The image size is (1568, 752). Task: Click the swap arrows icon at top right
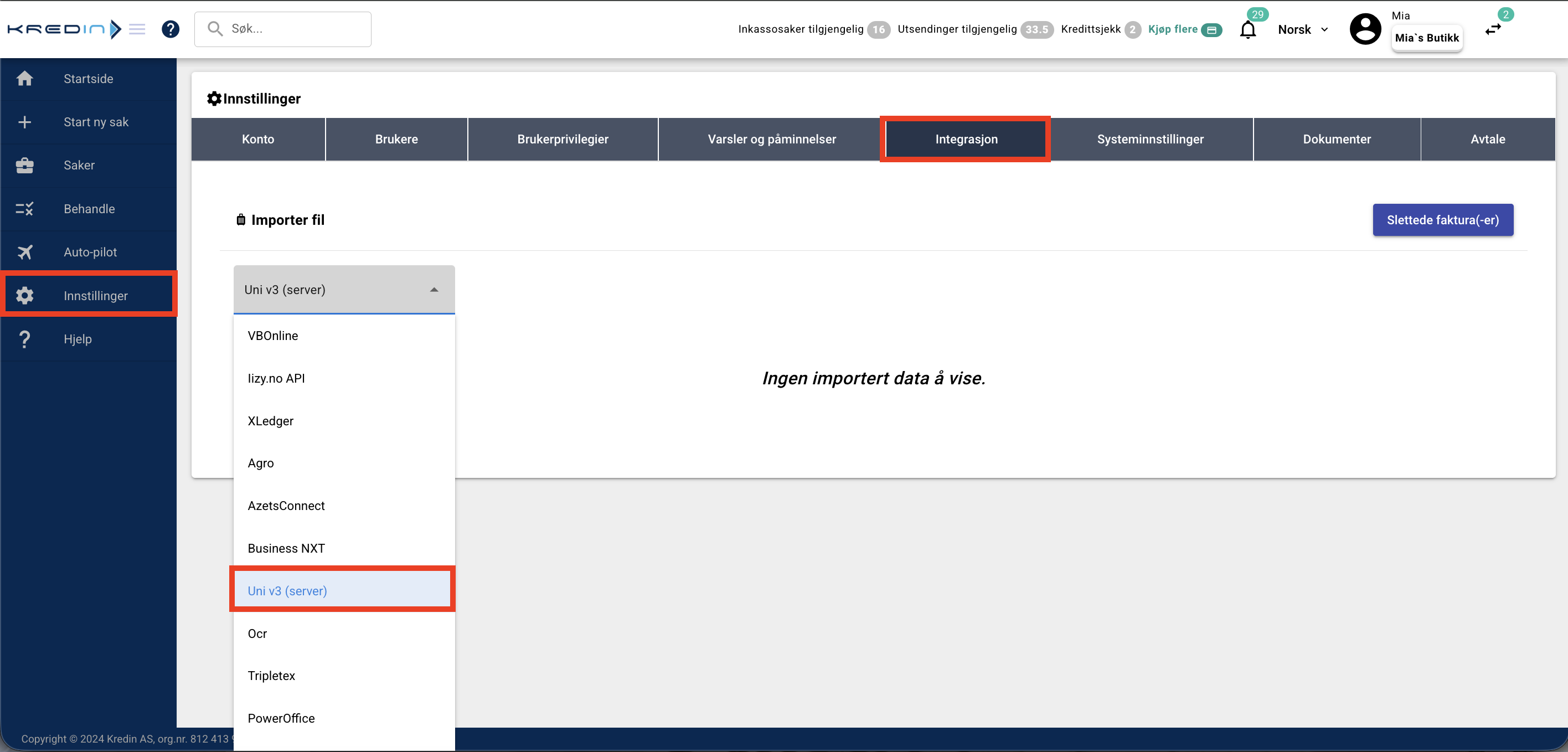tap(1493, 29)
